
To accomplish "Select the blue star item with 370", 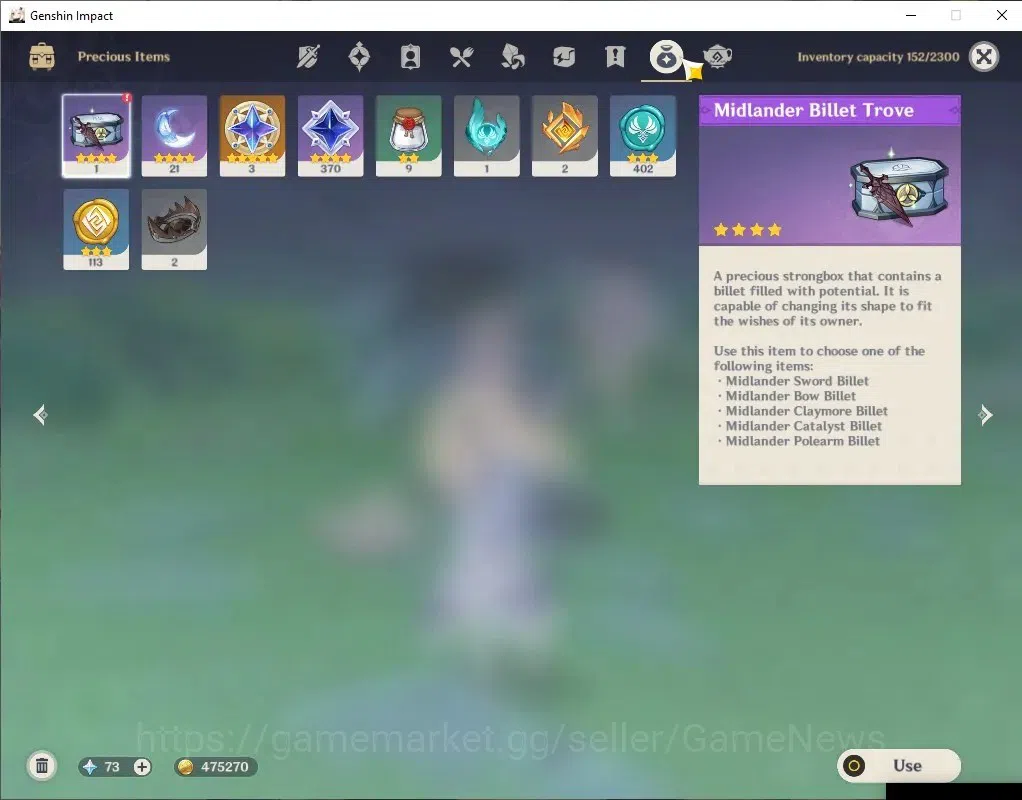I will click(x=330, y=136).
